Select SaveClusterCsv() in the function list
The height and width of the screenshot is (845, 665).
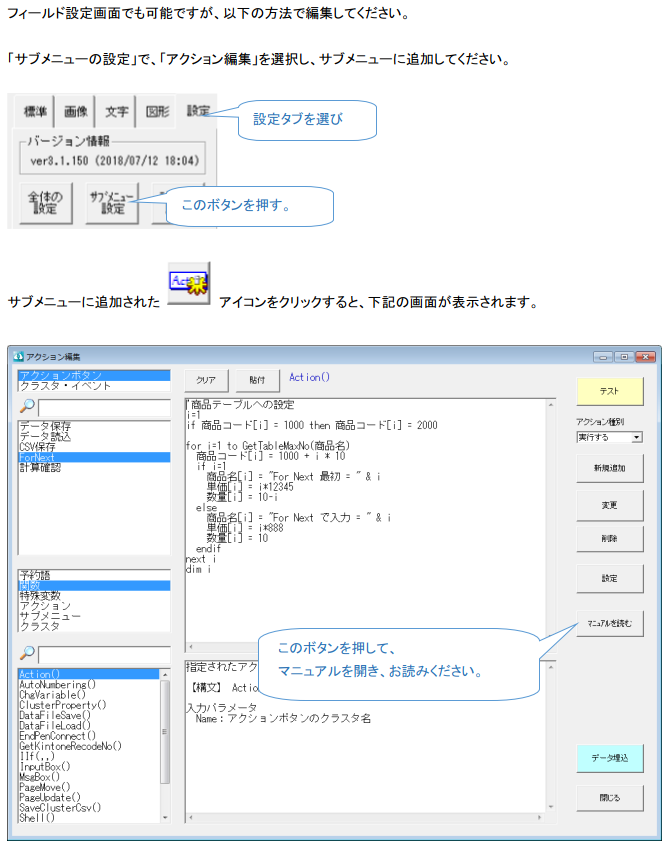pos(89,807)
